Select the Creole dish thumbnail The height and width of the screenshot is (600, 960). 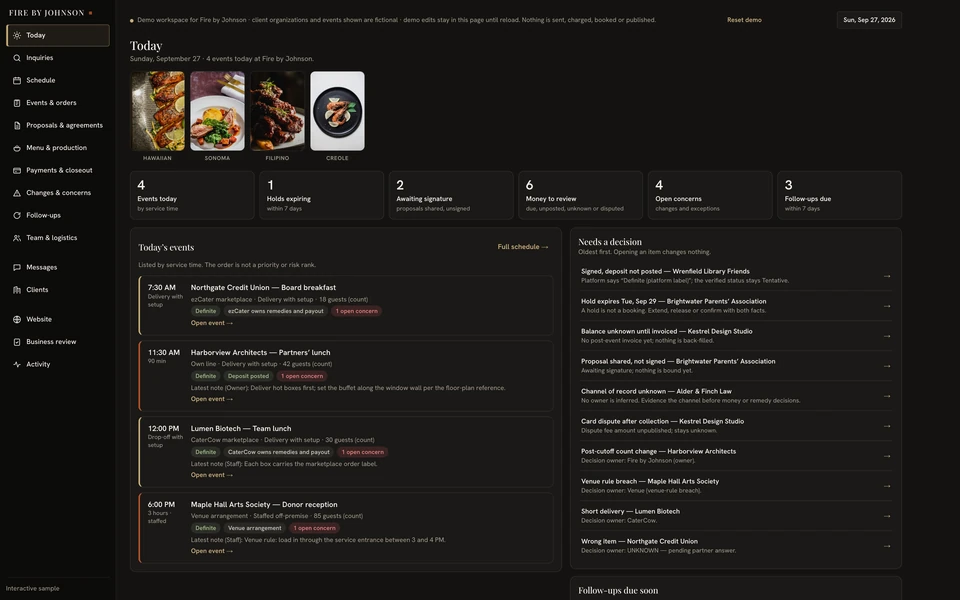pos(337,111)
